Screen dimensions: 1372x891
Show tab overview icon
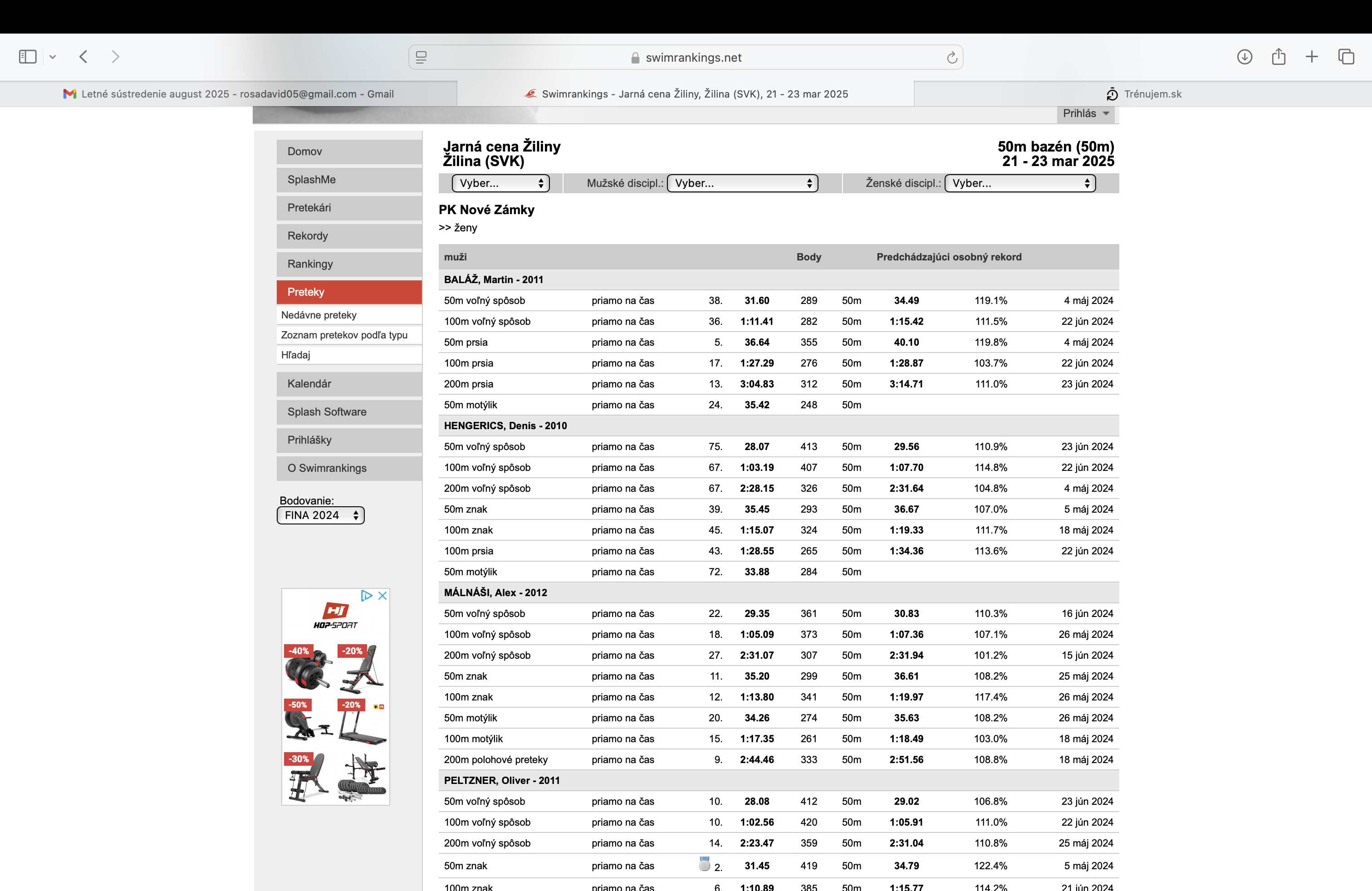pos(1346,56)
